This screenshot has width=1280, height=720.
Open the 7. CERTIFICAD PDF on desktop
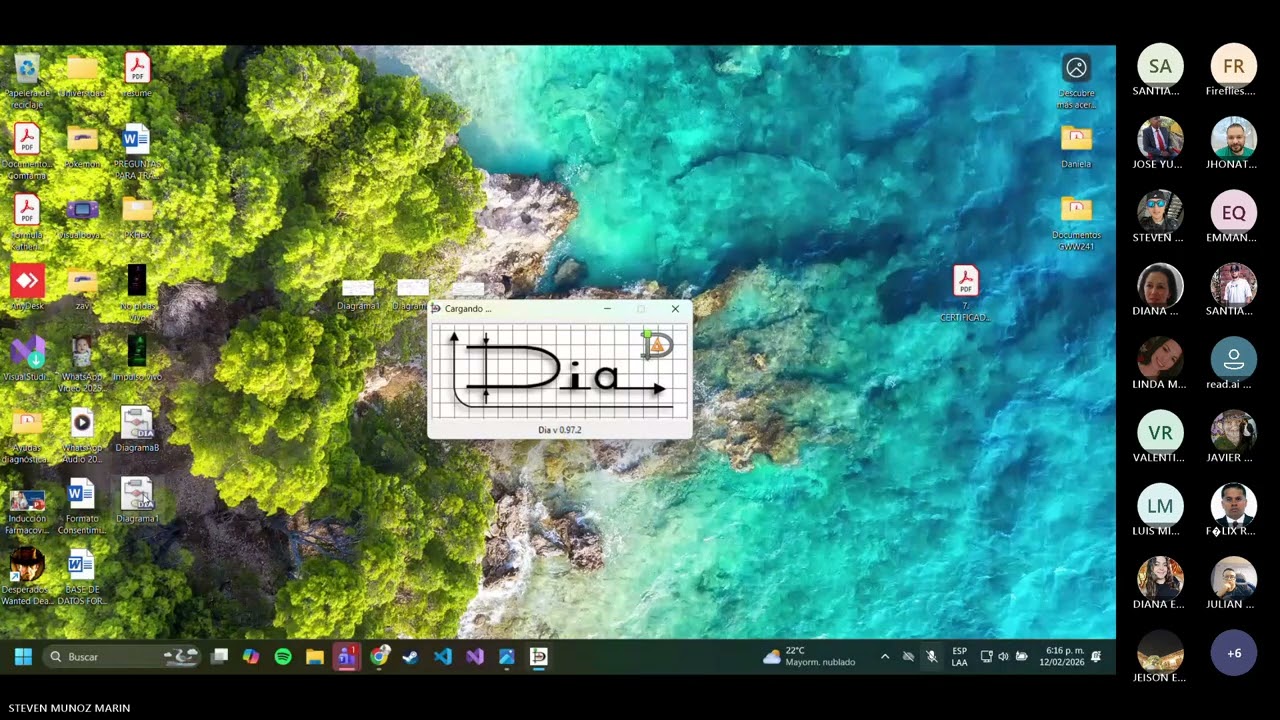click(965, 294)
